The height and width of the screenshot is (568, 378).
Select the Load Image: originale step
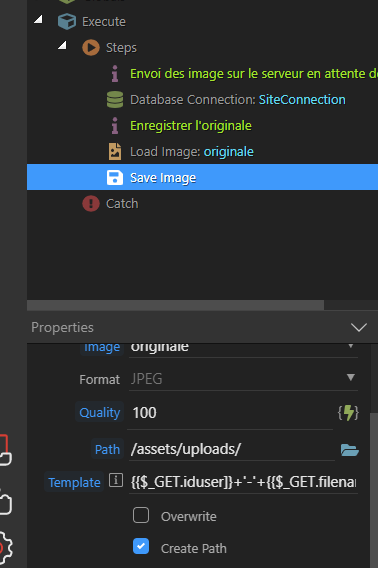pyautogui.click(x=192, y=152)
